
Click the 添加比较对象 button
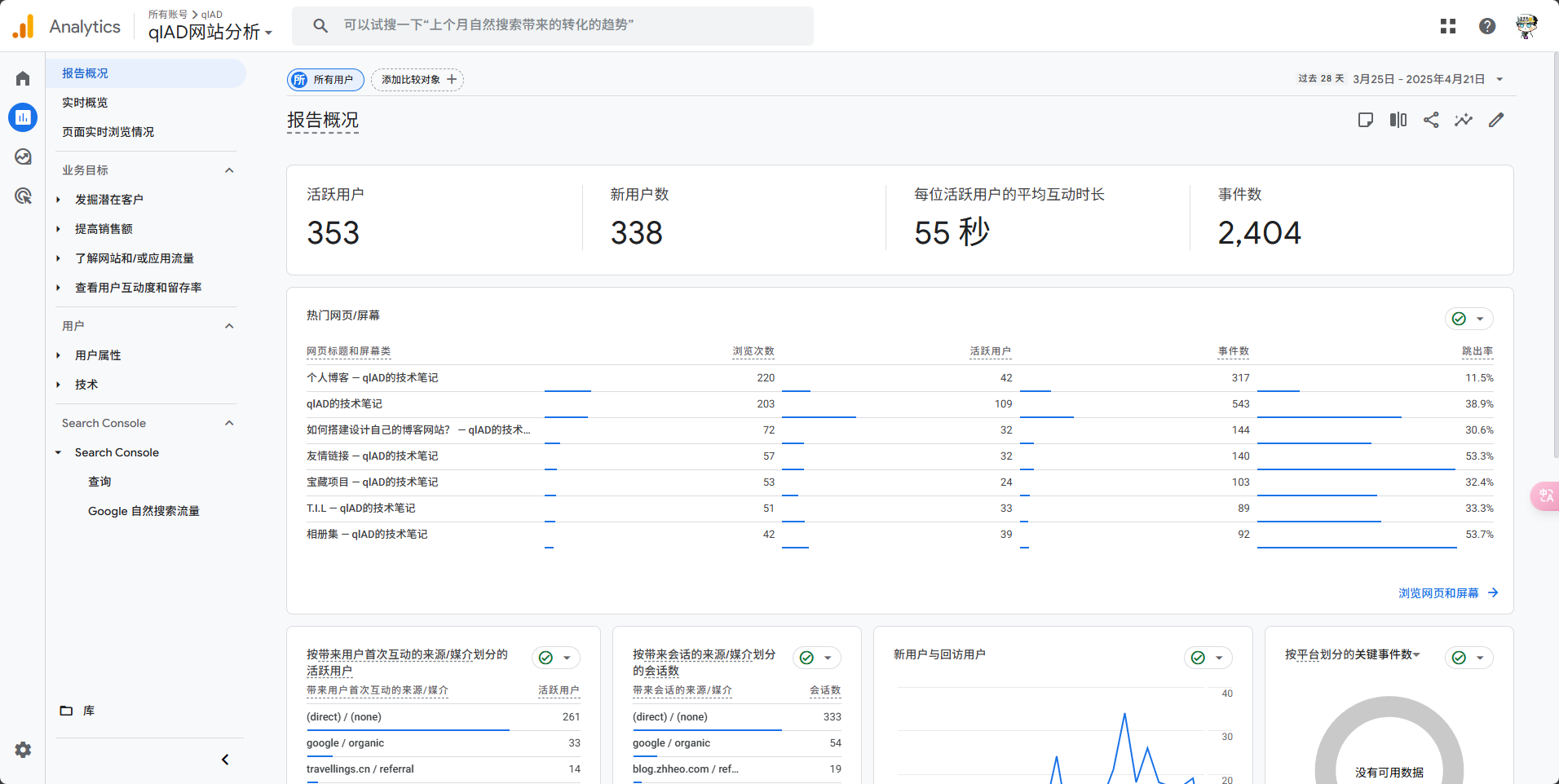point(417,80)
